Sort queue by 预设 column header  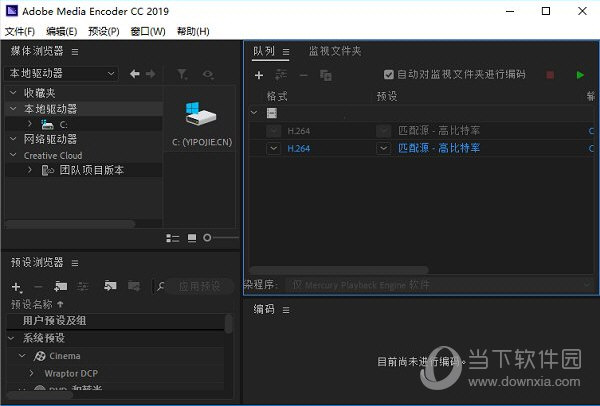387,96
